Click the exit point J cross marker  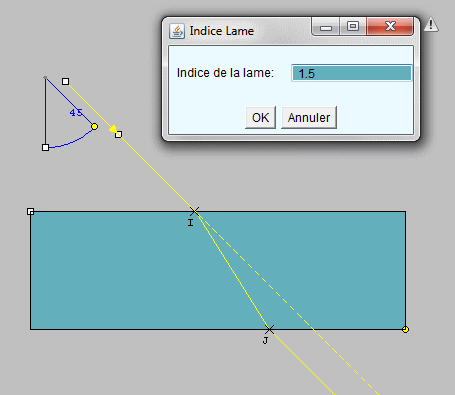pos(269,329)
